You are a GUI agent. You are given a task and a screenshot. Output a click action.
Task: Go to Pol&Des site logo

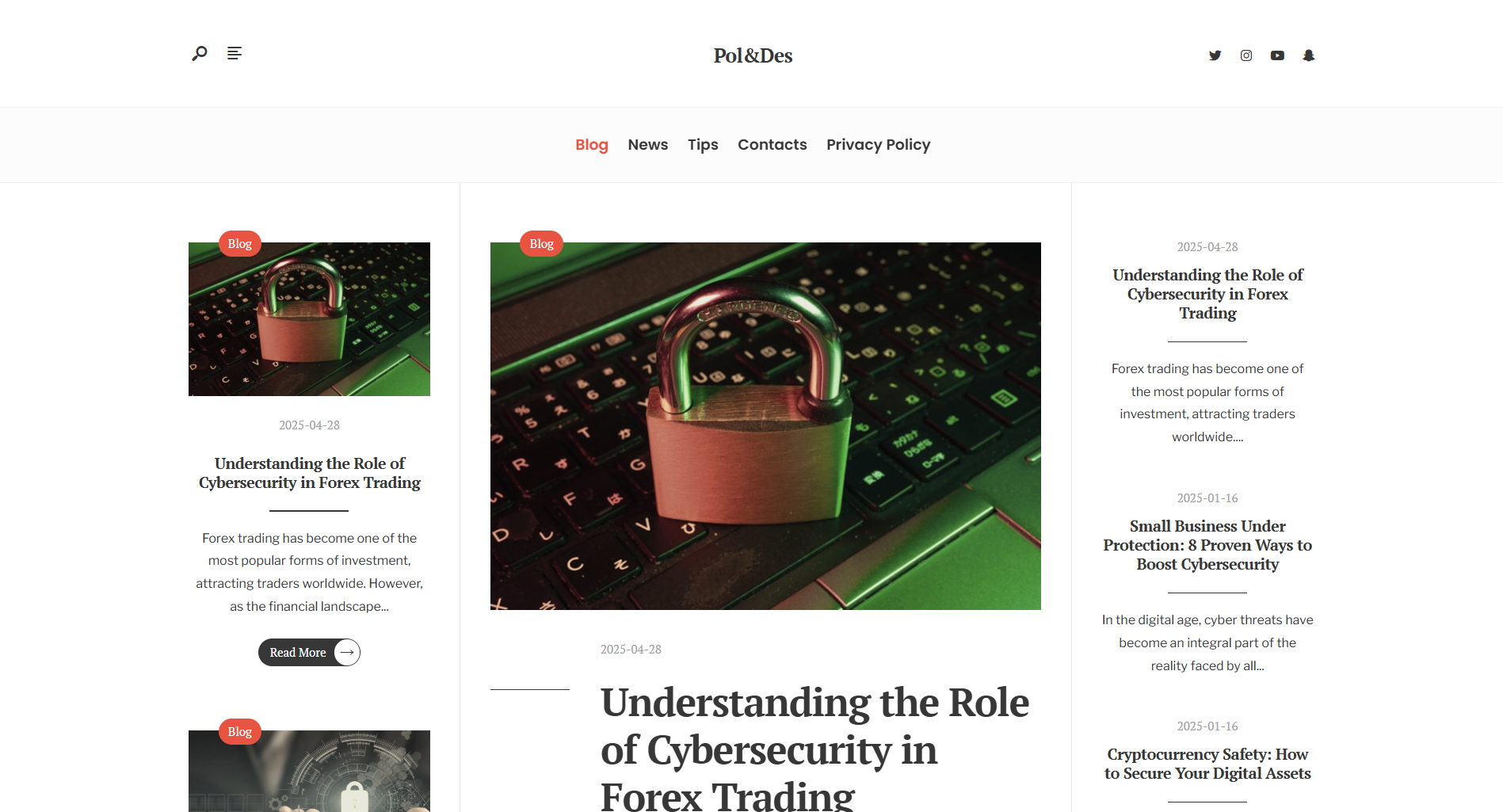753,55
